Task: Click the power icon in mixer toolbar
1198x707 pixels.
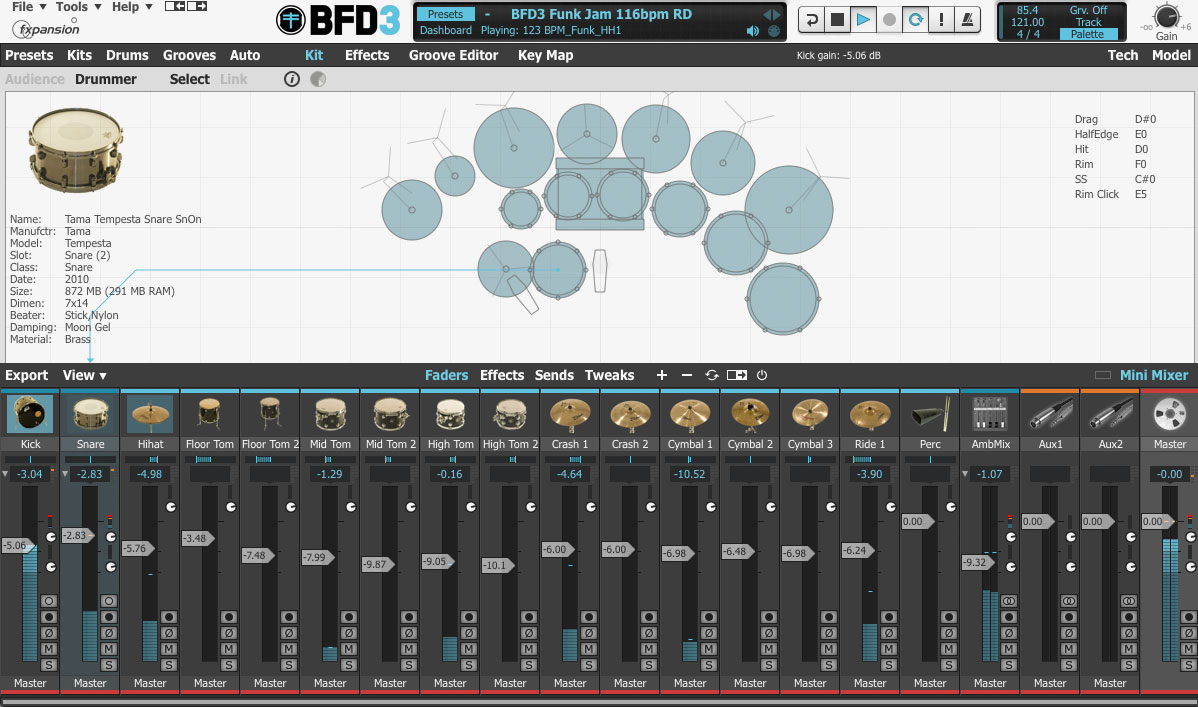Action: pos(762,375)
